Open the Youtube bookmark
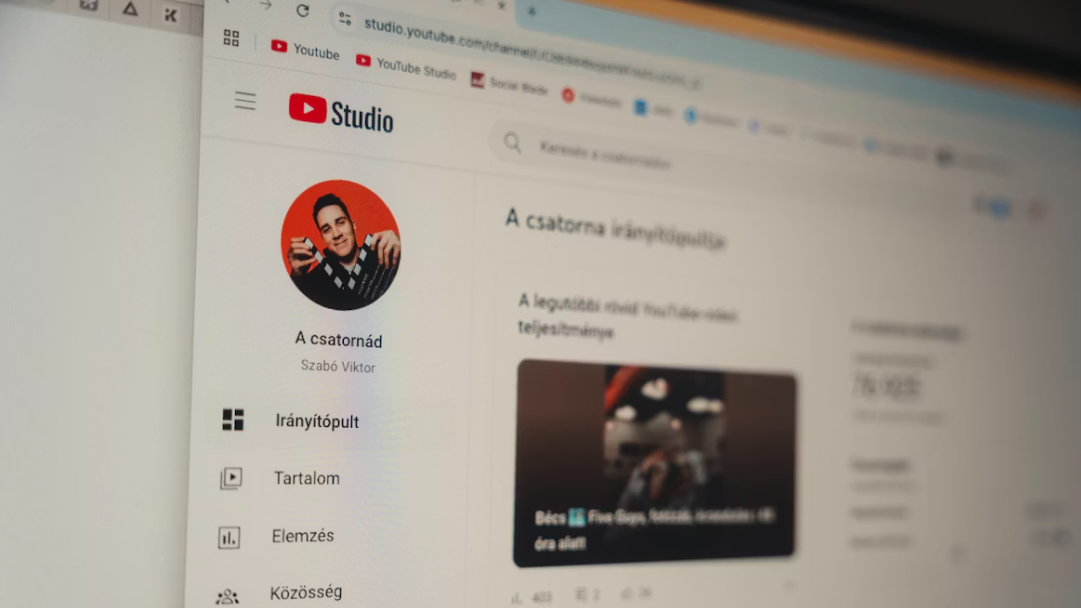This screenshot has height=608, width=1081. [x=305, y=50]
